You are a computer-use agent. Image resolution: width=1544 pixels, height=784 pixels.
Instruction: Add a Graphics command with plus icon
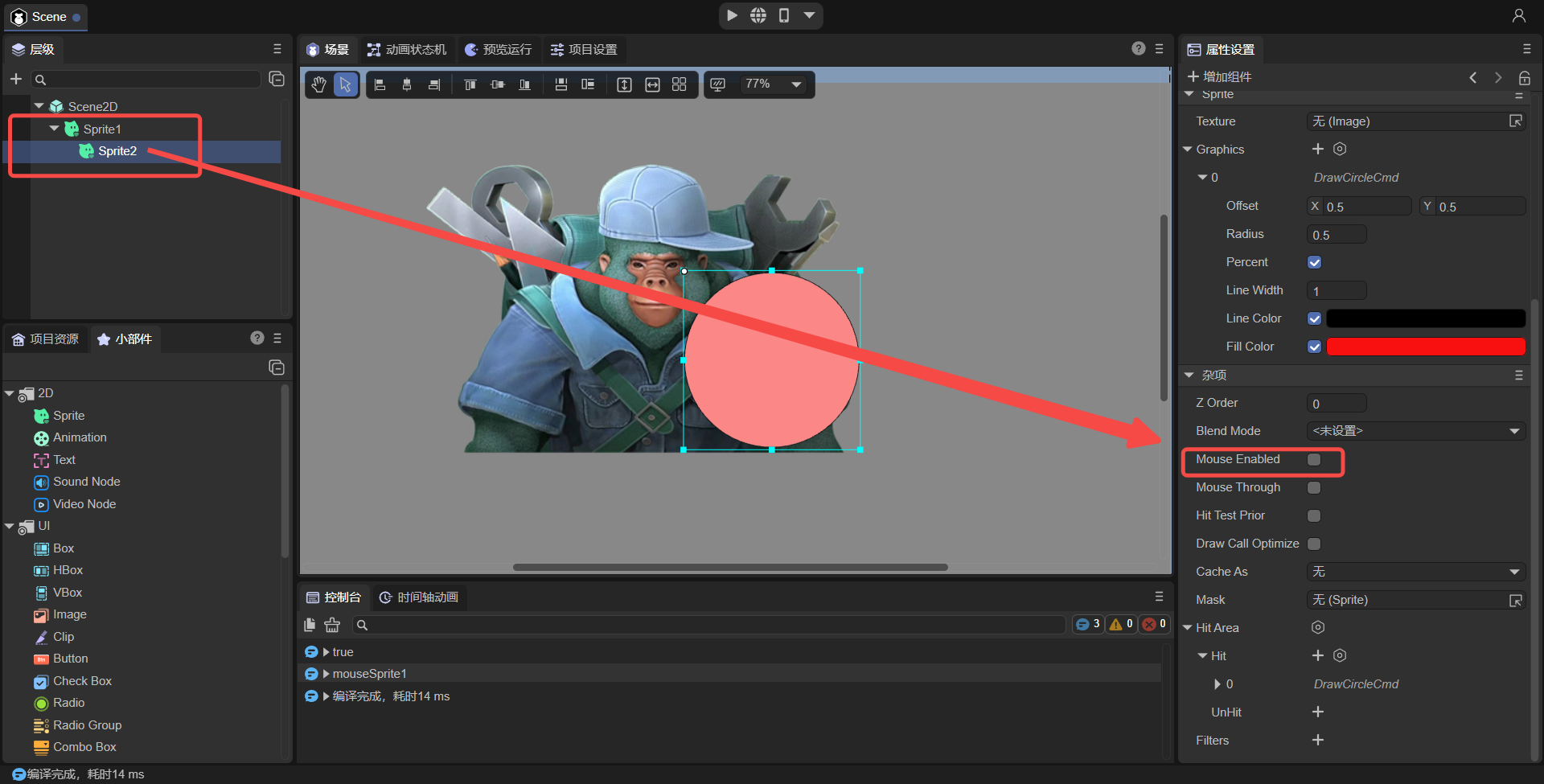tap(1317, 149)
